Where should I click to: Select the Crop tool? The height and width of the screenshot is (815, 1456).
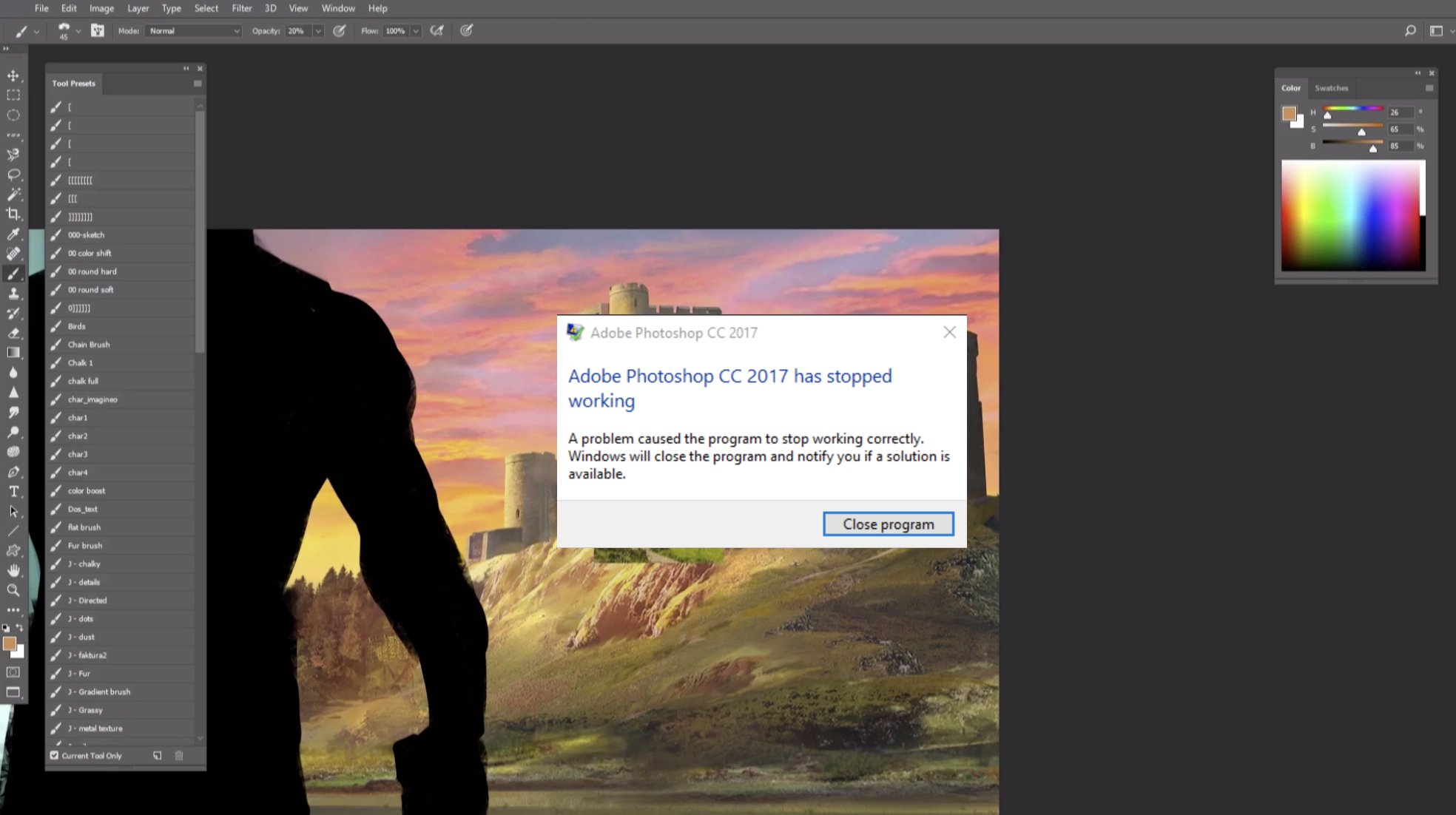click(13, 214)
